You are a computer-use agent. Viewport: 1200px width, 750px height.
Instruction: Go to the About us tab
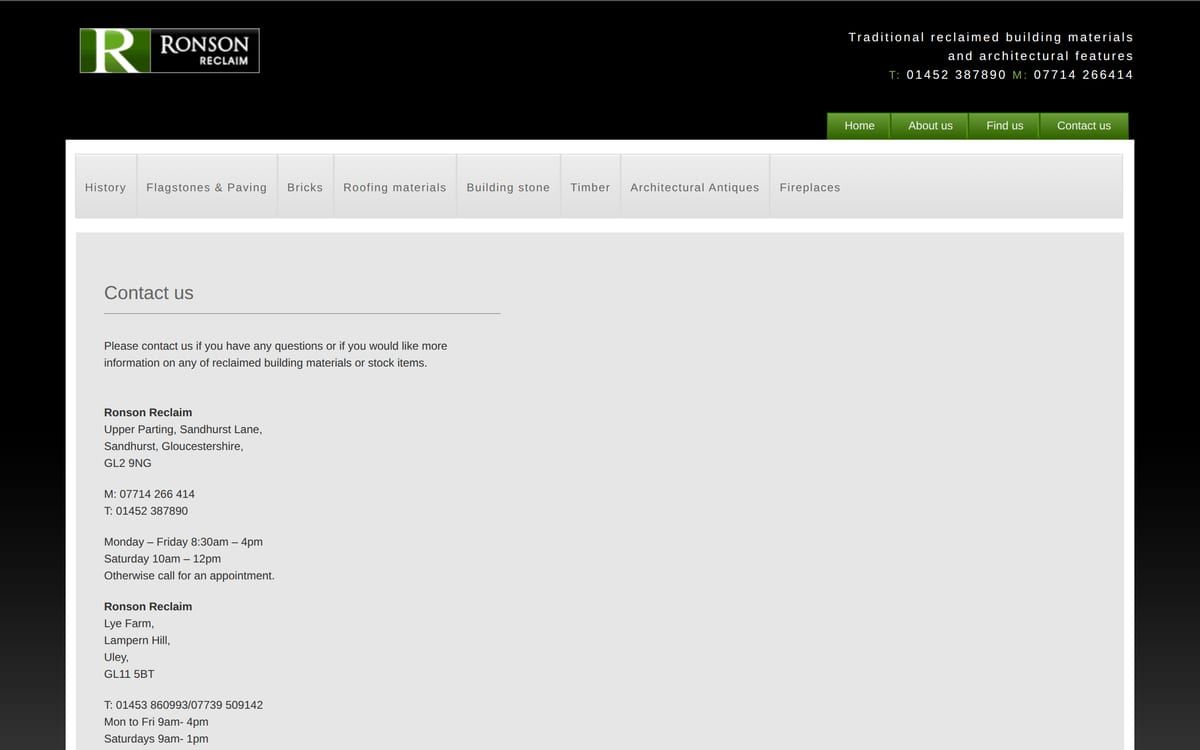point(930,126)
